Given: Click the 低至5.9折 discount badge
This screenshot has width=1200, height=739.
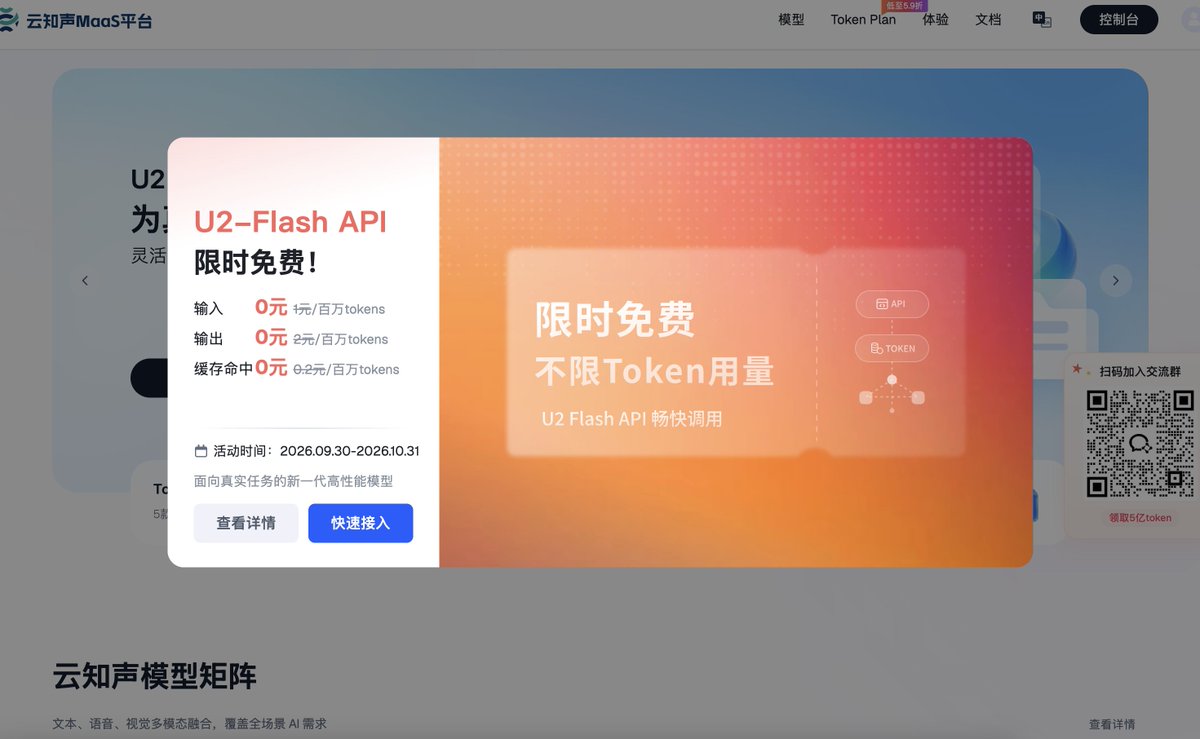Looking at the screenshot, I should point(905,6).
